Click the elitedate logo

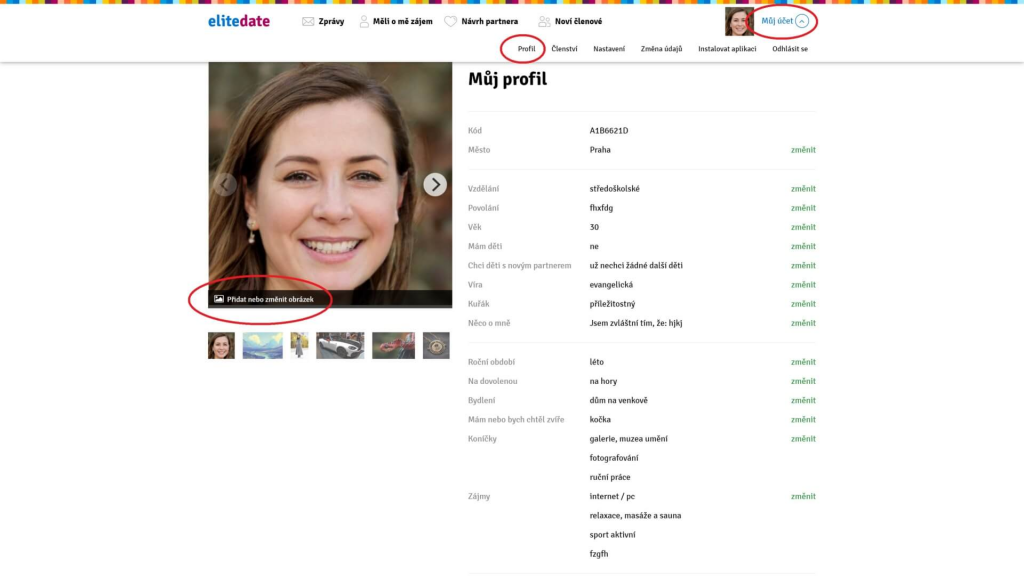tap(238, 21)
